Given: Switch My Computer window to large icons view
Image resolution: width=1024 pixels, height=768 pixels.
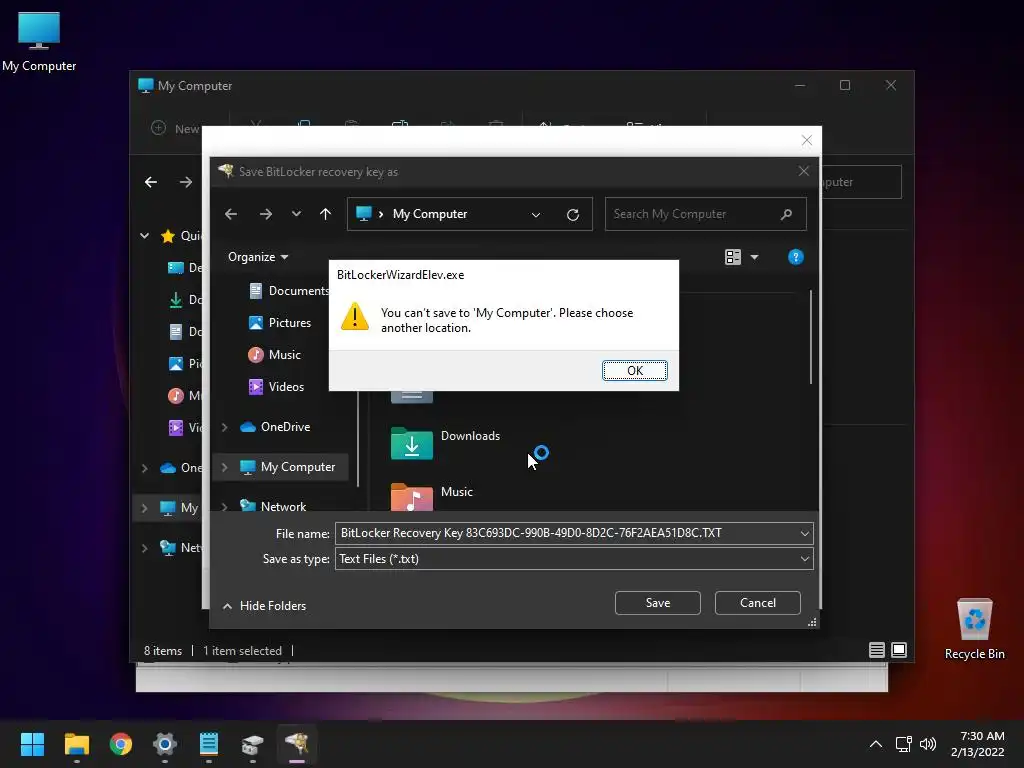Looking at the screenshot, I should [x=899, y=650].
